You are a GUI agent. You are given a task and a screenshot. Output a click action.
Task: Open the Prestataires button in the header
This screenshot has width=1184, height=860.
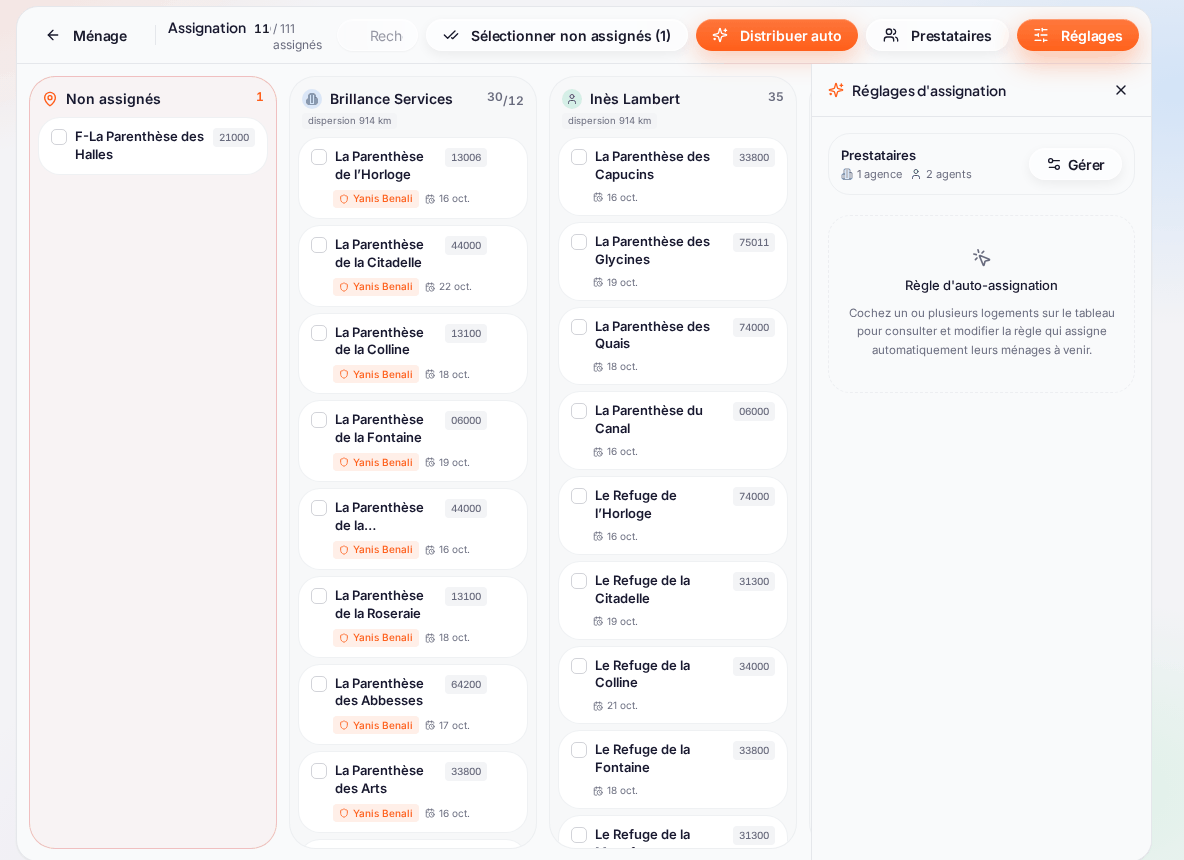[x=936, y=35]
